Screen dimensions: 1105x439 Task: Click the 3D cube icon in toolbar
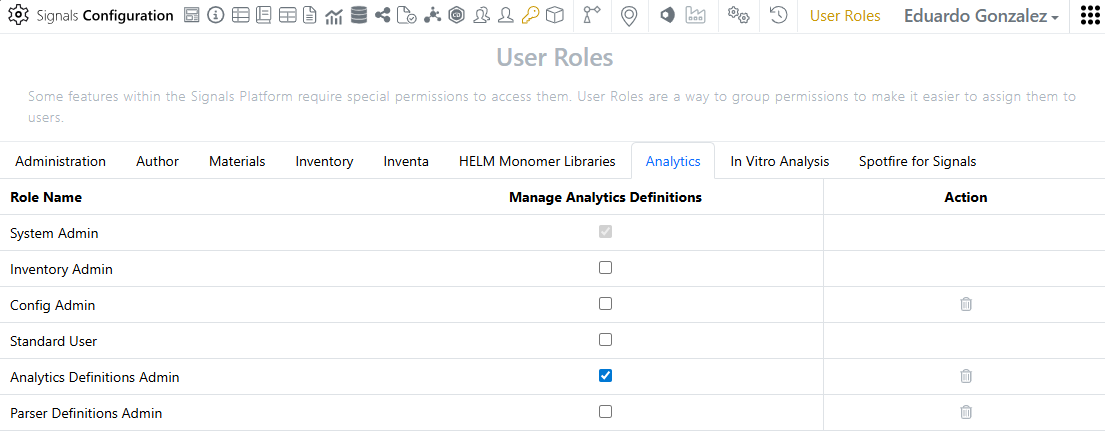(554, 16)
